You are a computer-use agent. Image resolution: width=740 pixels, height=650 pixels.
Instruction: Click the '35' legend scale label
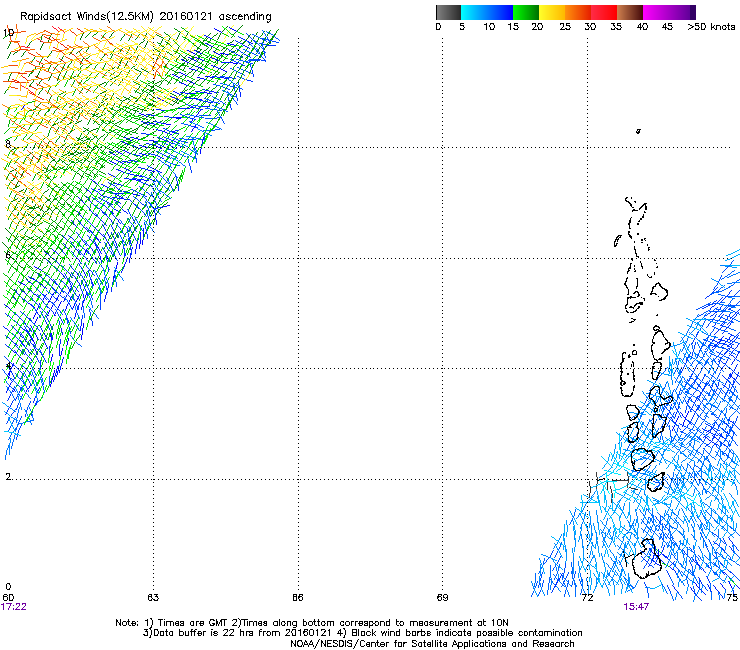616,27
